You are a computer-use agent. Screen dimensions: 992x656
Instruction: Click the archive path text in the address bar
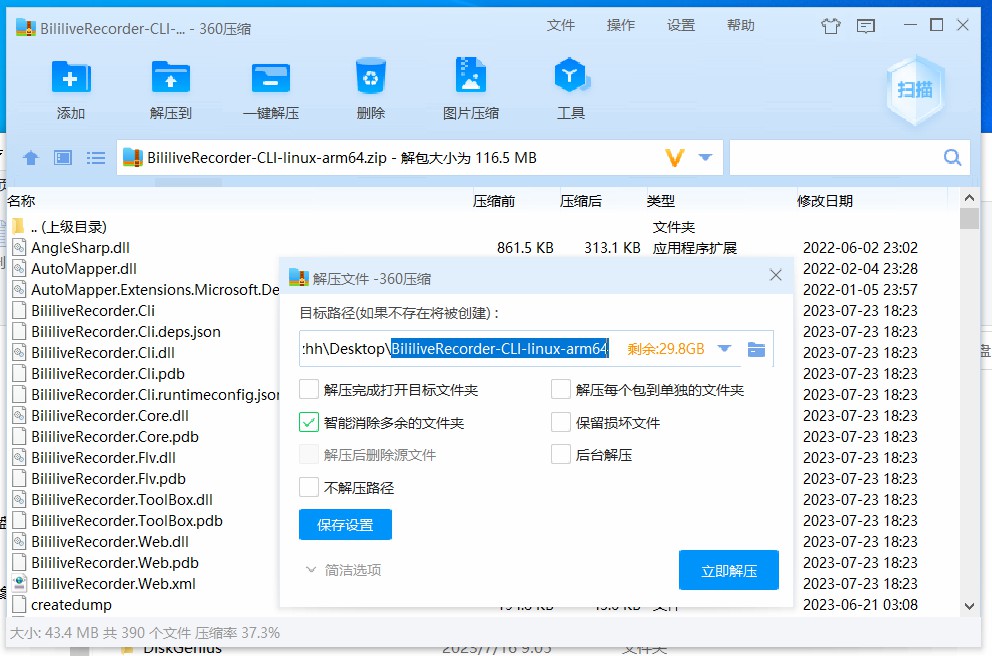pyautogui.click(x=342, y=158)
